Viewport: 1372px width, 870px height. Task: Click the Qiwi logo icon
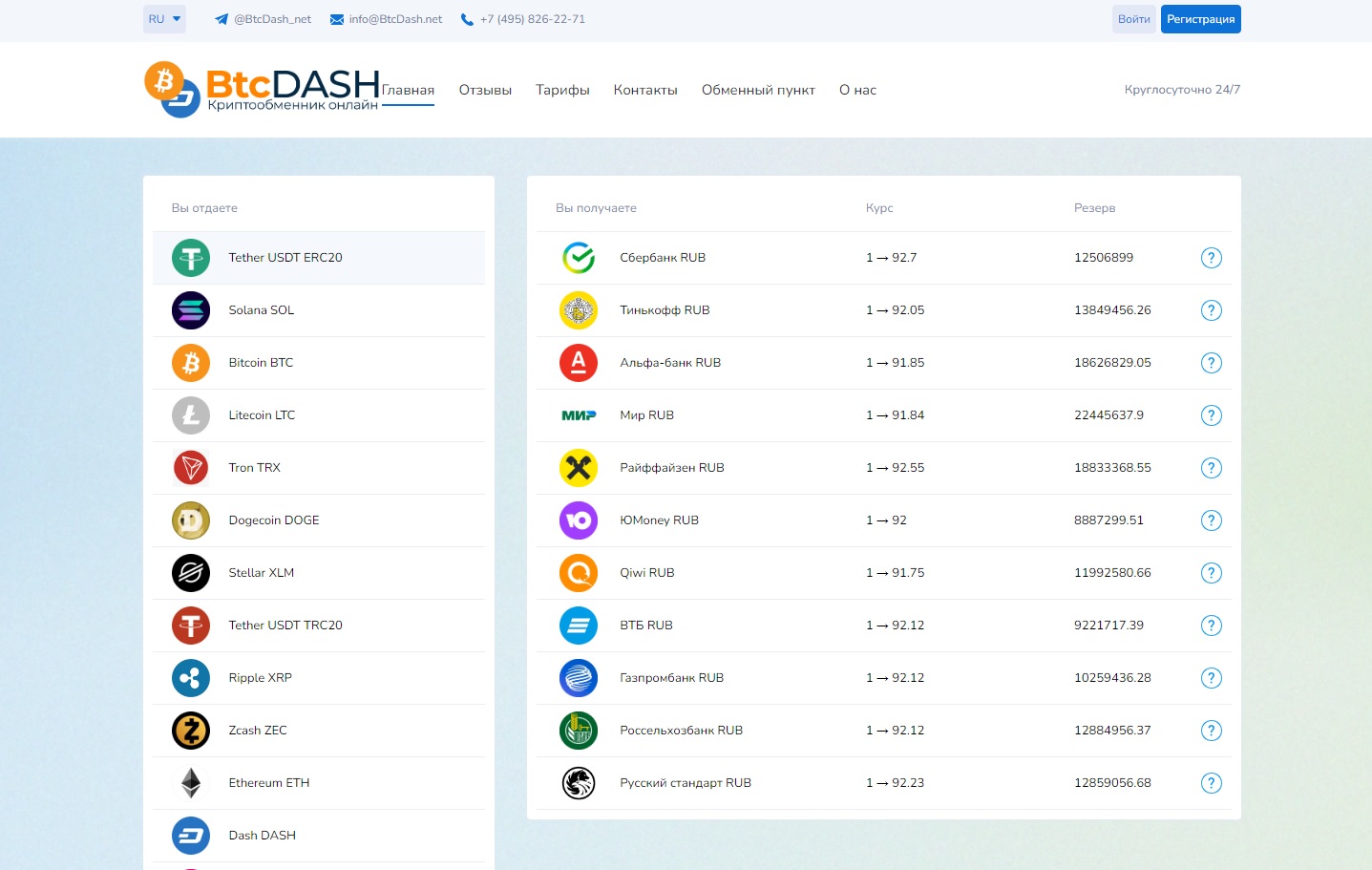pyautogui.click(x=579, y=573)
